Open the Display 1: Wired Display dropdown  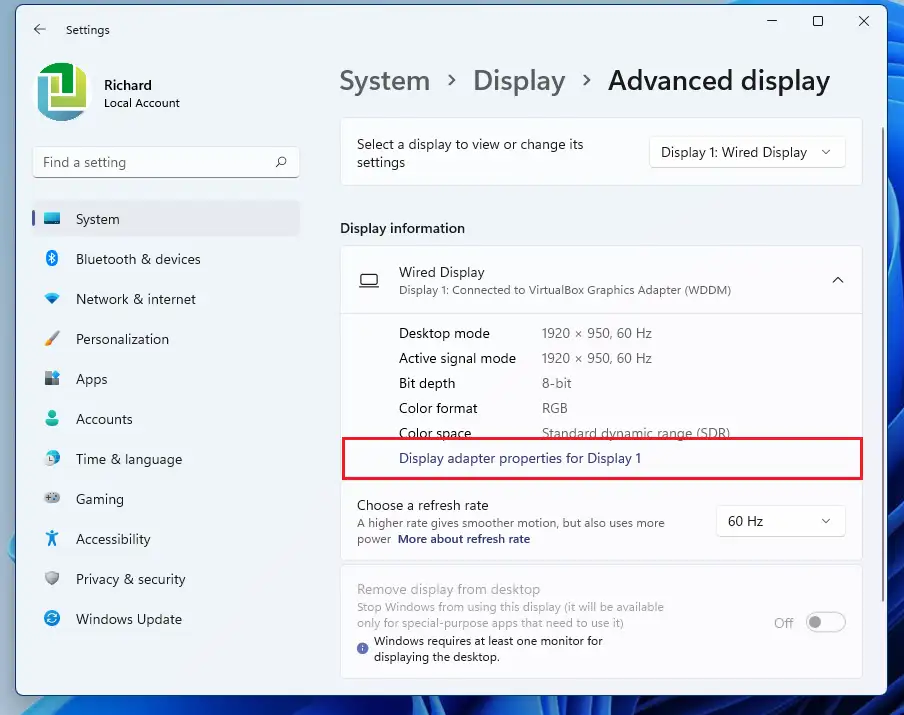747,152
